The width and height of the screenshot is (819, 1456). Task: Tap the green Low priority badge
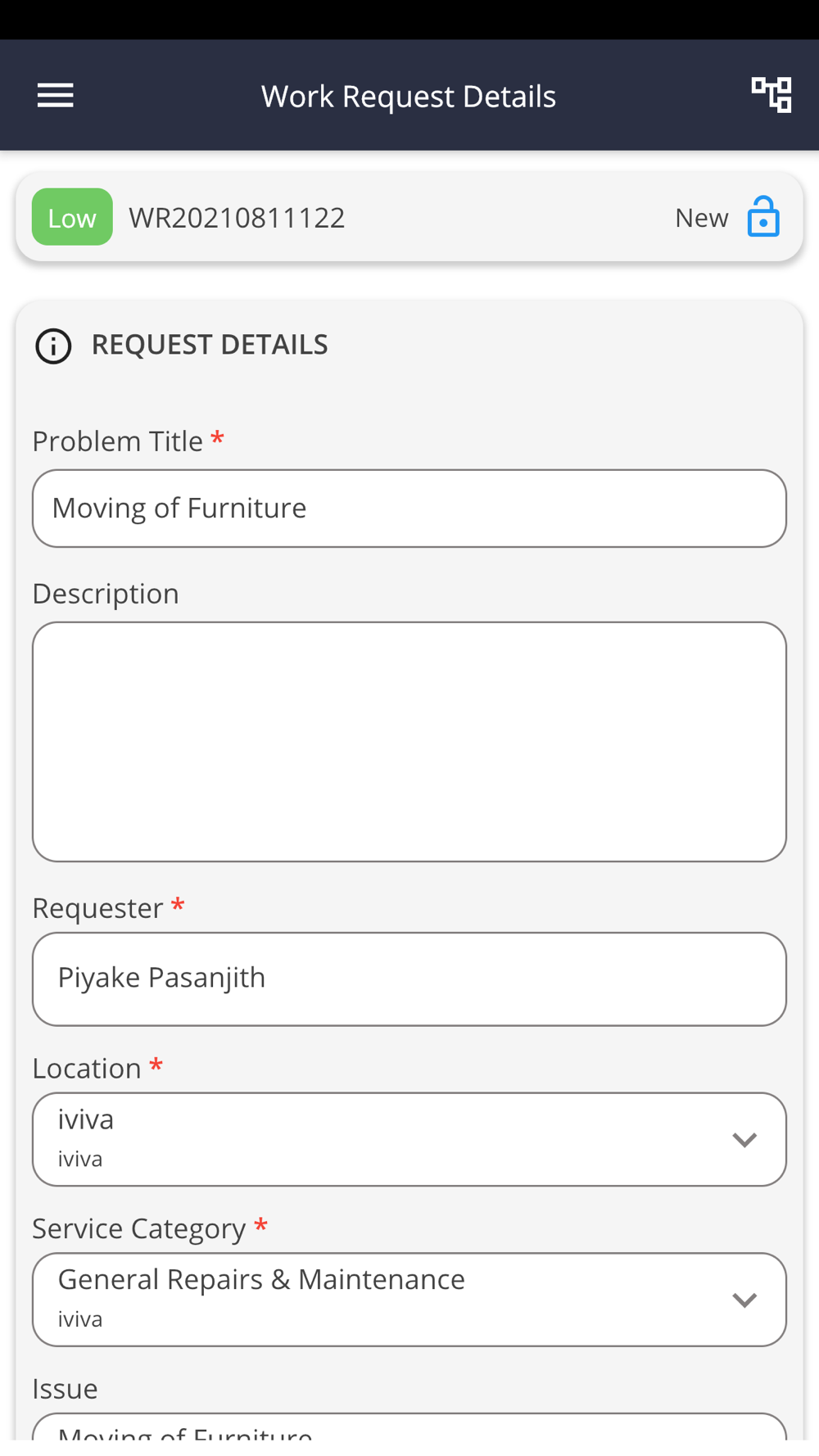click(72, 217)
